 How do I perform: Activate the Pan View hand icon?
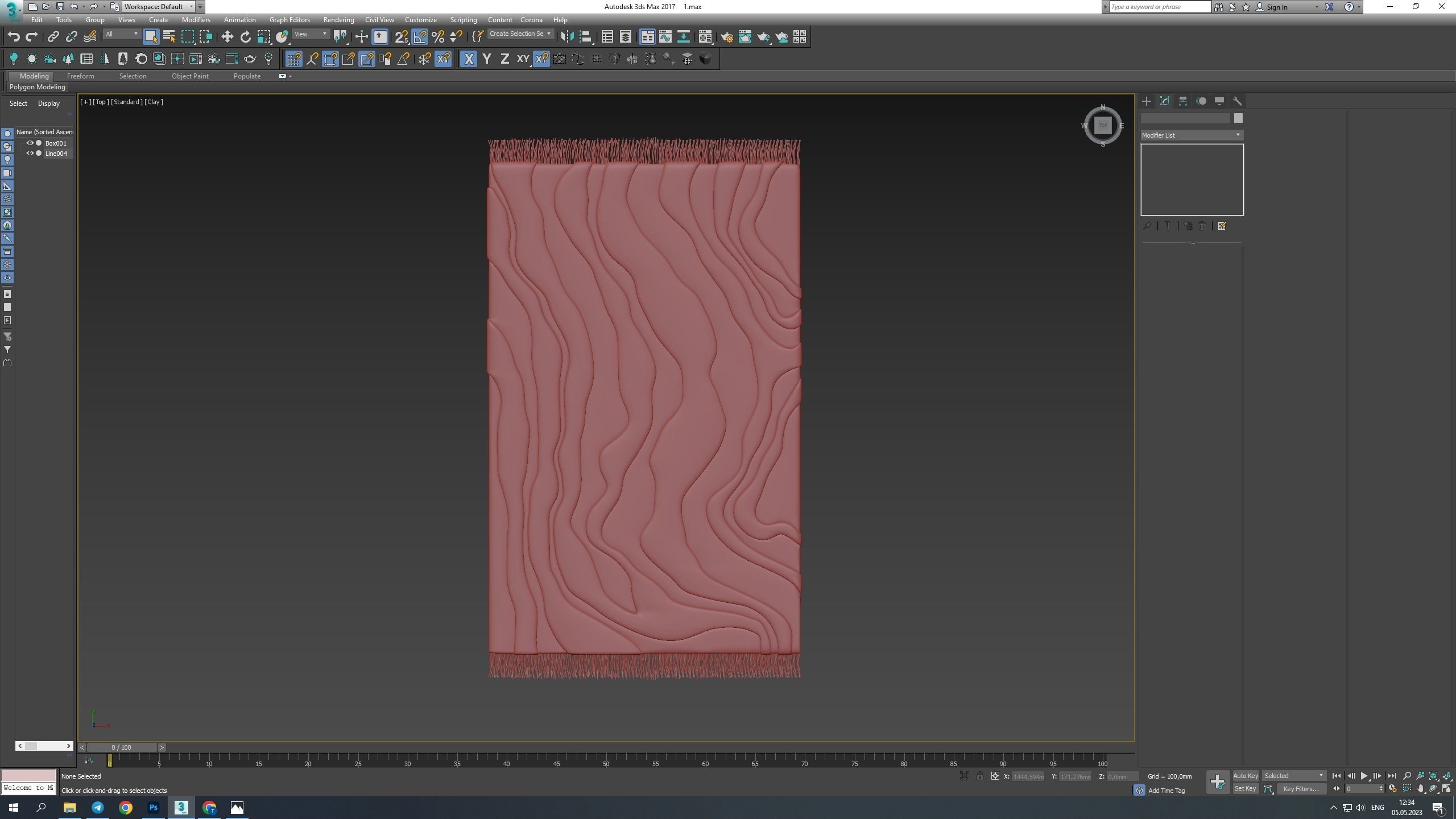1420,789
